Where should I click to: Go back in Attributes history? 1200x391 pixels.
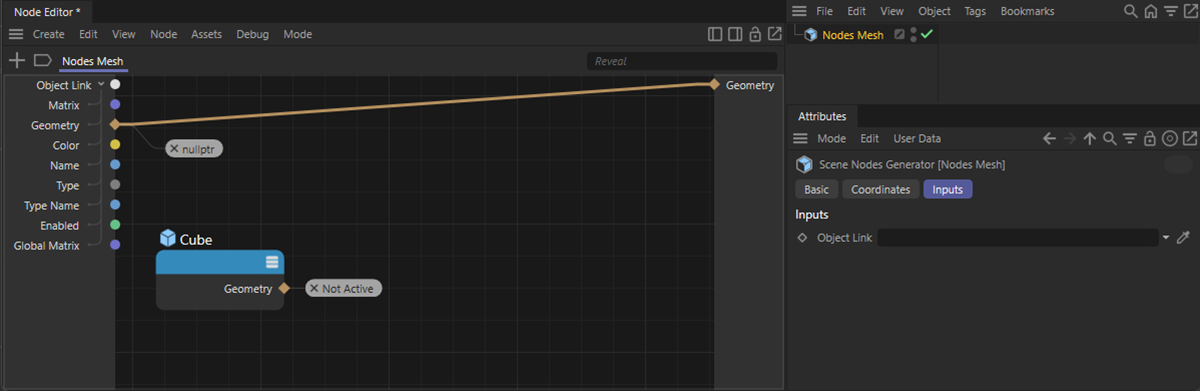click(x=1049, y=138)
